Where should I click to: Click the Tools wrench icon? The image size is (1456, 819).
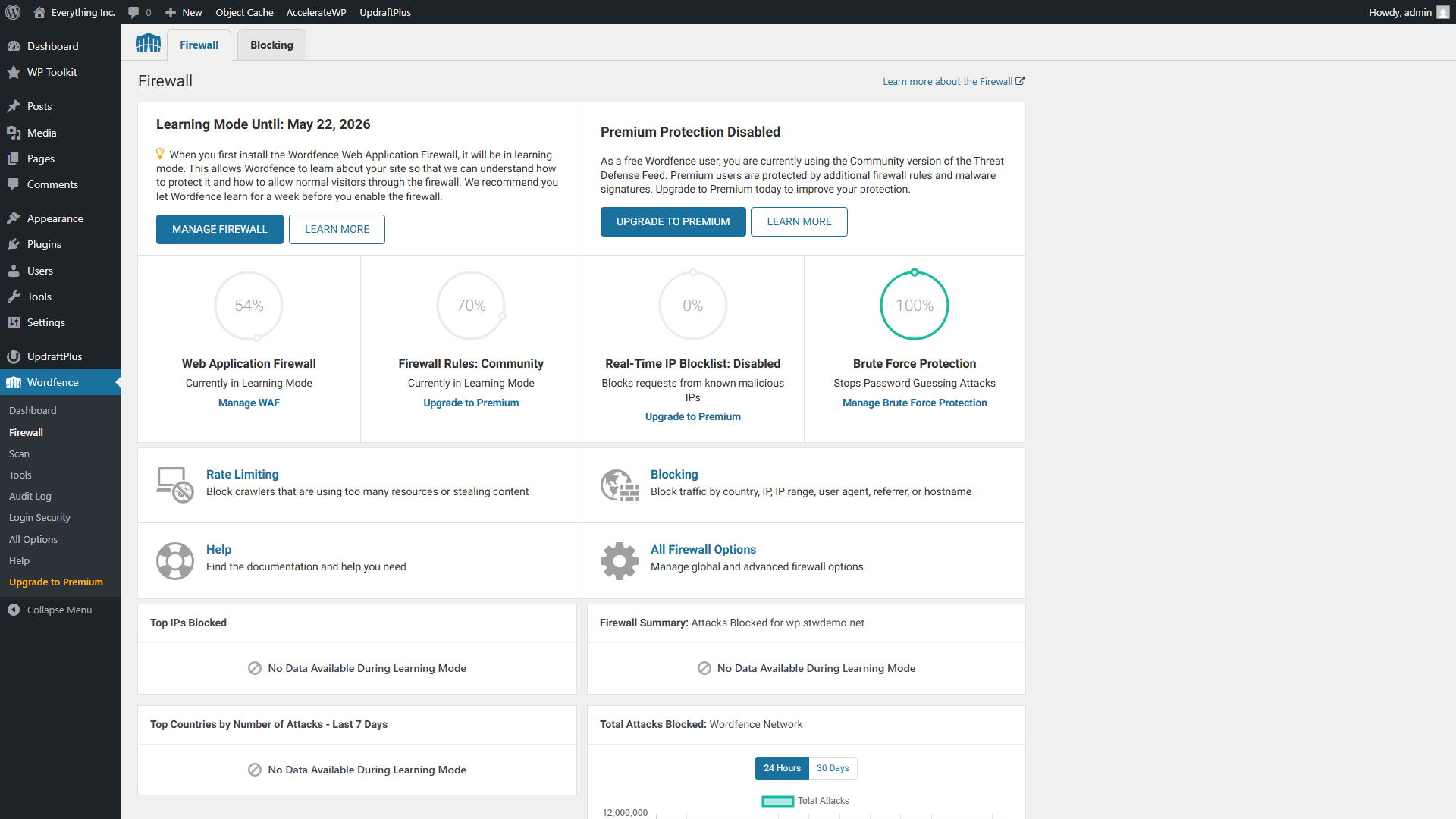point(14,297)
